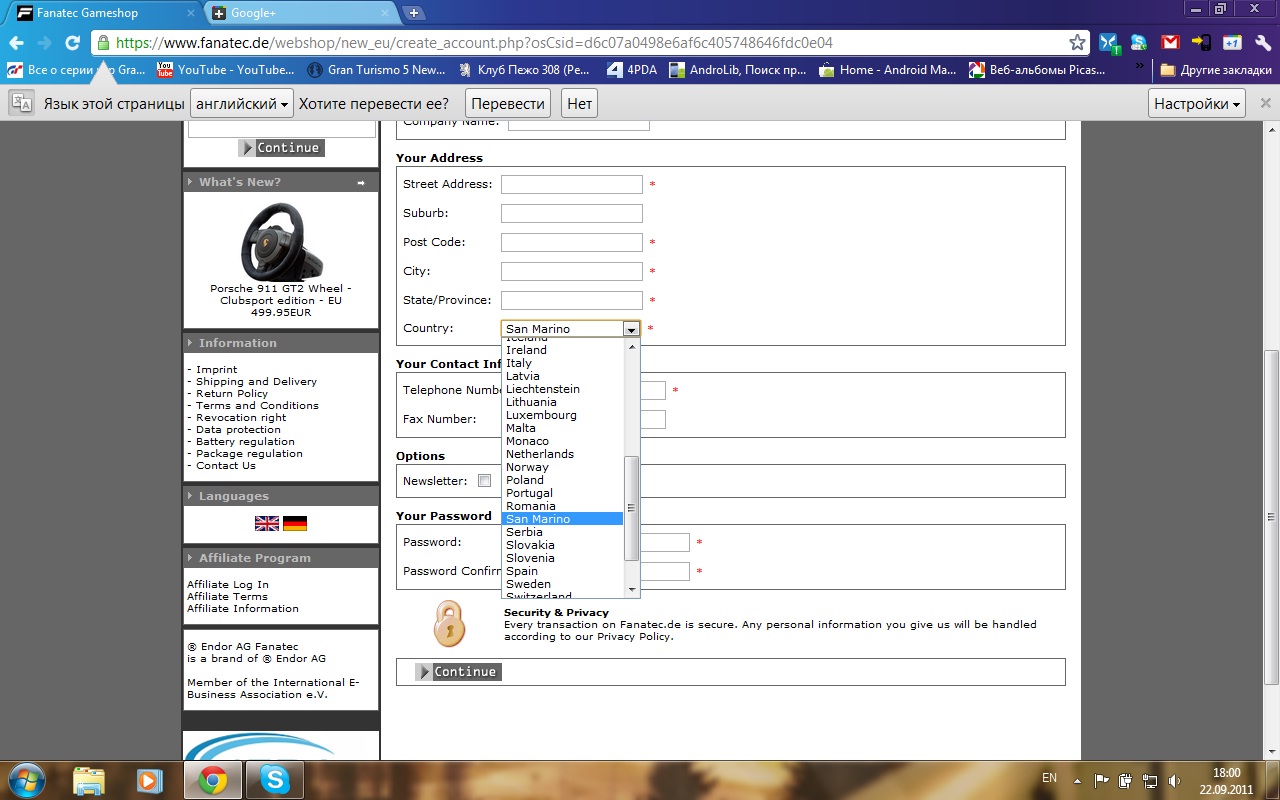1280x800 pixels.
Task: Switch language with the German flag
Action: click(295, 523)
